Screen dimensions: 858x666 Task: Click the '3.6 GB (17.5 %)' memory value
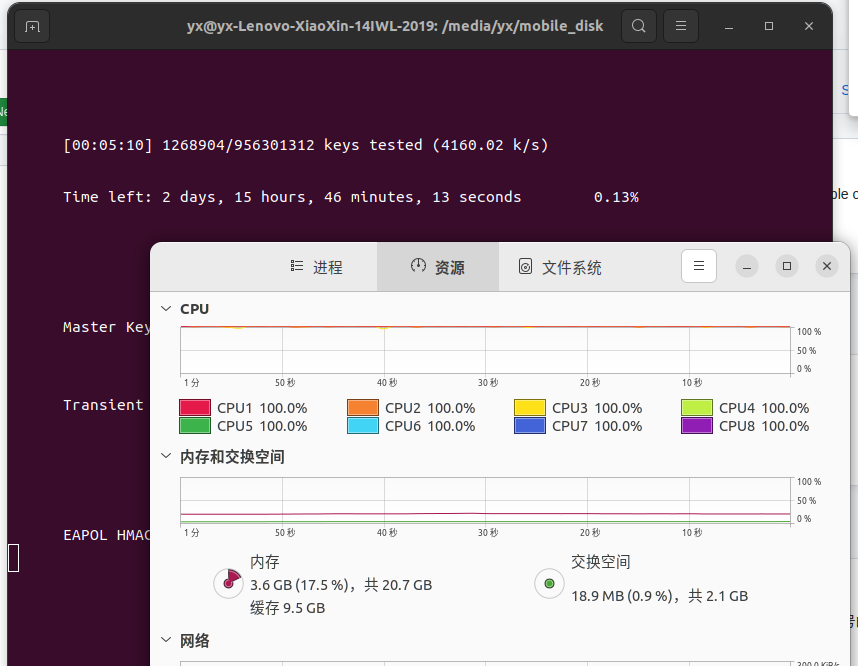(299, 585)
